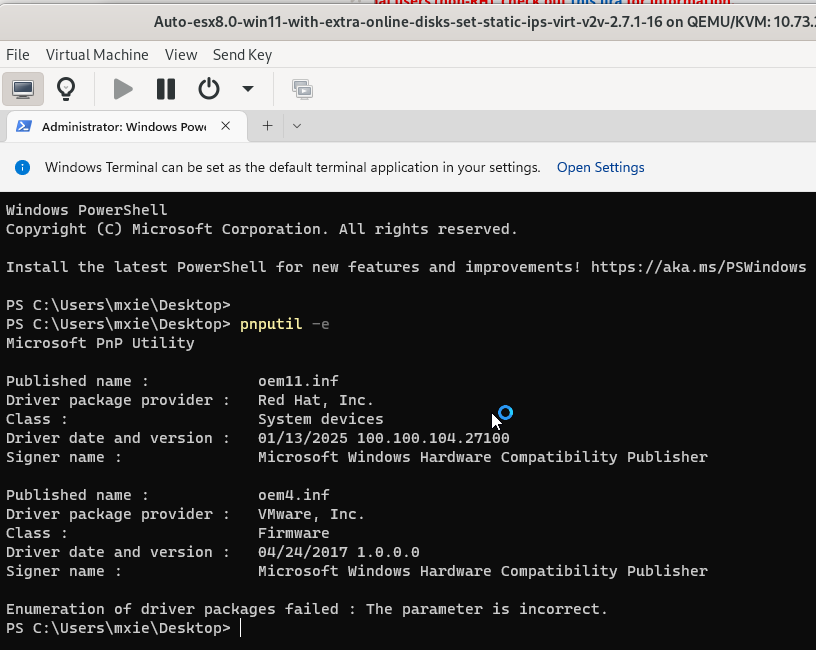Power on the virtual machine
Screen dimensions: 816x650
pyautogui.click(x=123, y=89)
